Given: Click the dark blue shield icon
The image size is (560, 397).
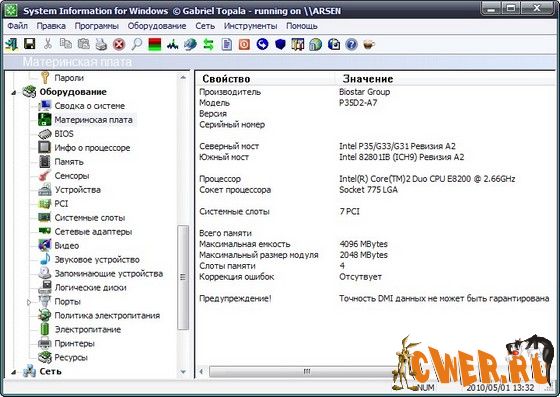Looking at the screenshot, I should [280, 44].
